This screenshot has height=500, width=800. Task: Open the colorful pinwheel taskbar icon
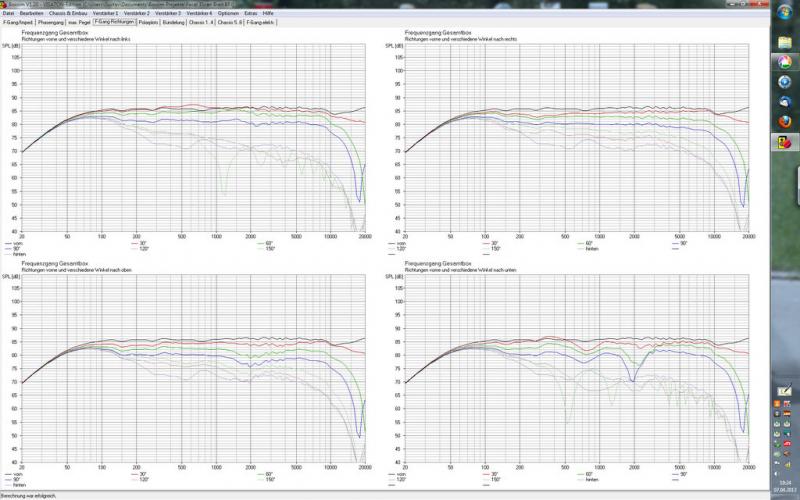(785, 62)
